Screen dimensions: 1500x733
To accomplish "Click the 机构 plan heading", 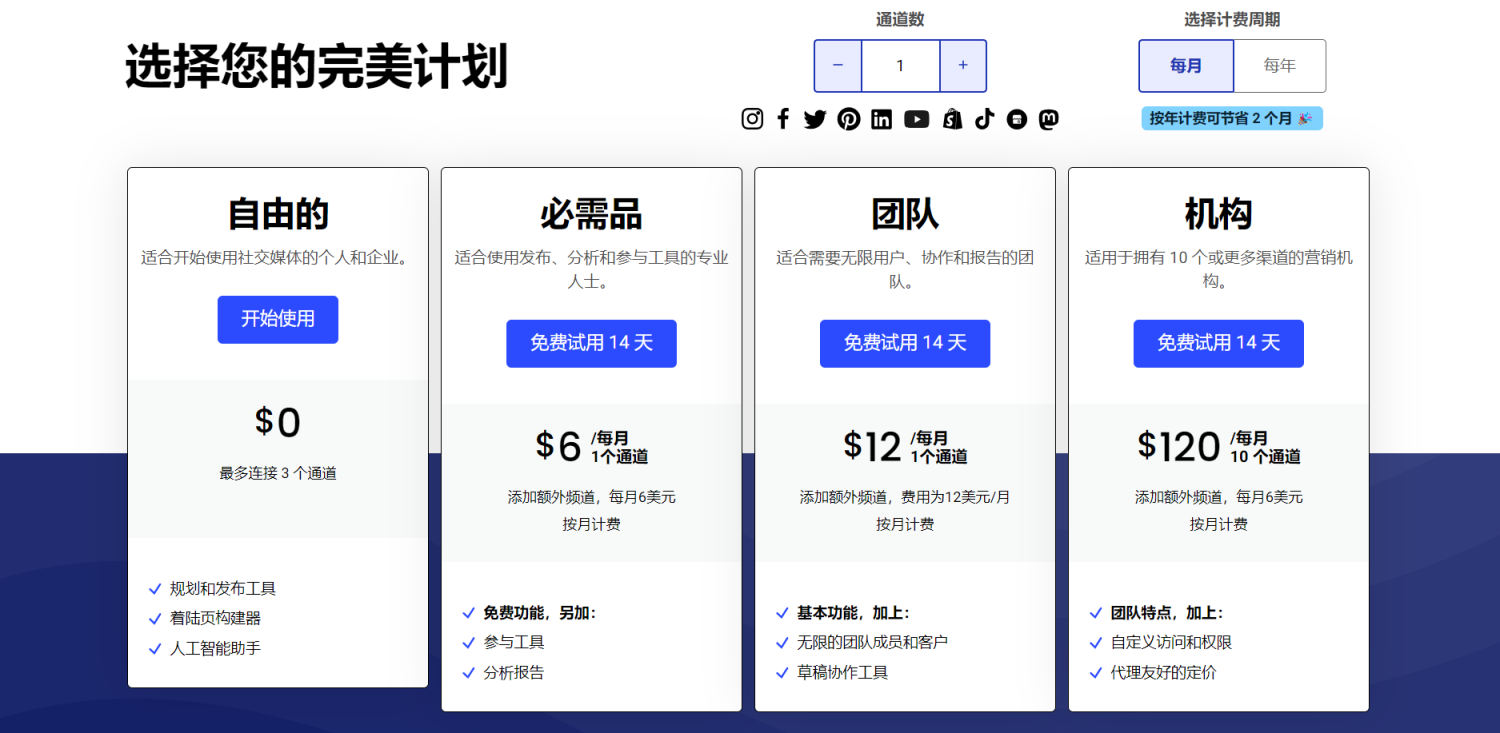I will pos(1218,214).
